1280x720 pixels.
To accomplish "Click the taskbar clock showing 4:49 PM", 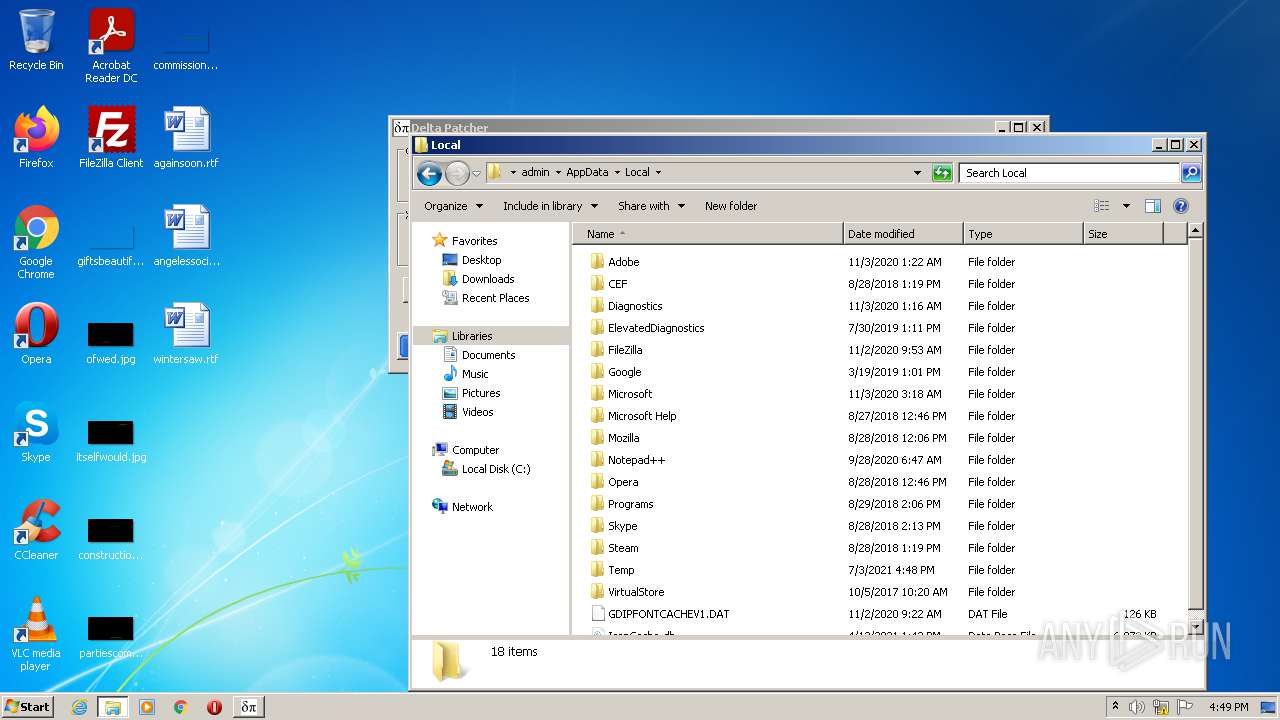I will point(1228,707).
